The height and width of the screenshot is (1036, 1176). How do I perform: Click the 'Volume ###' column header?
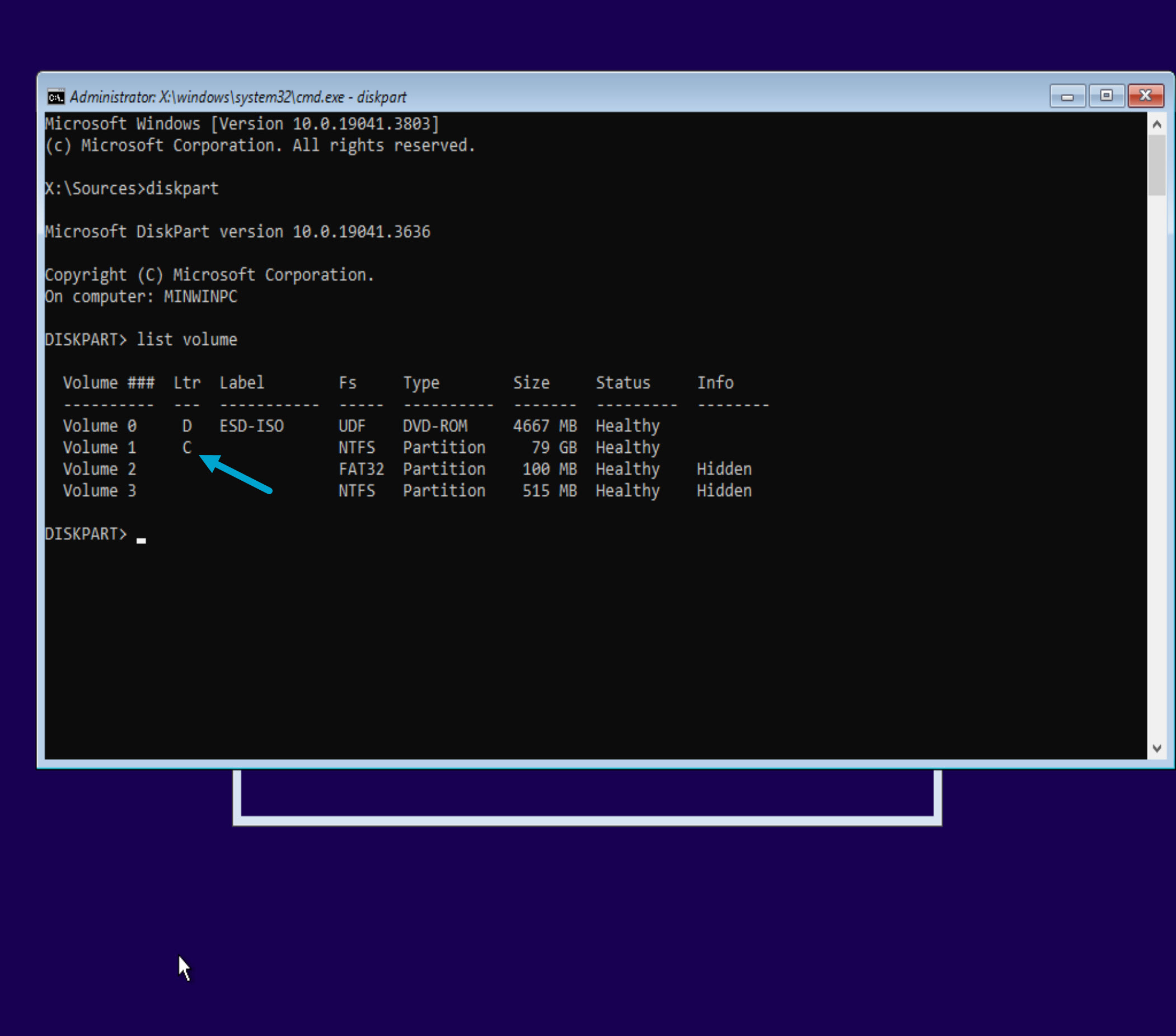click(109, 383)
